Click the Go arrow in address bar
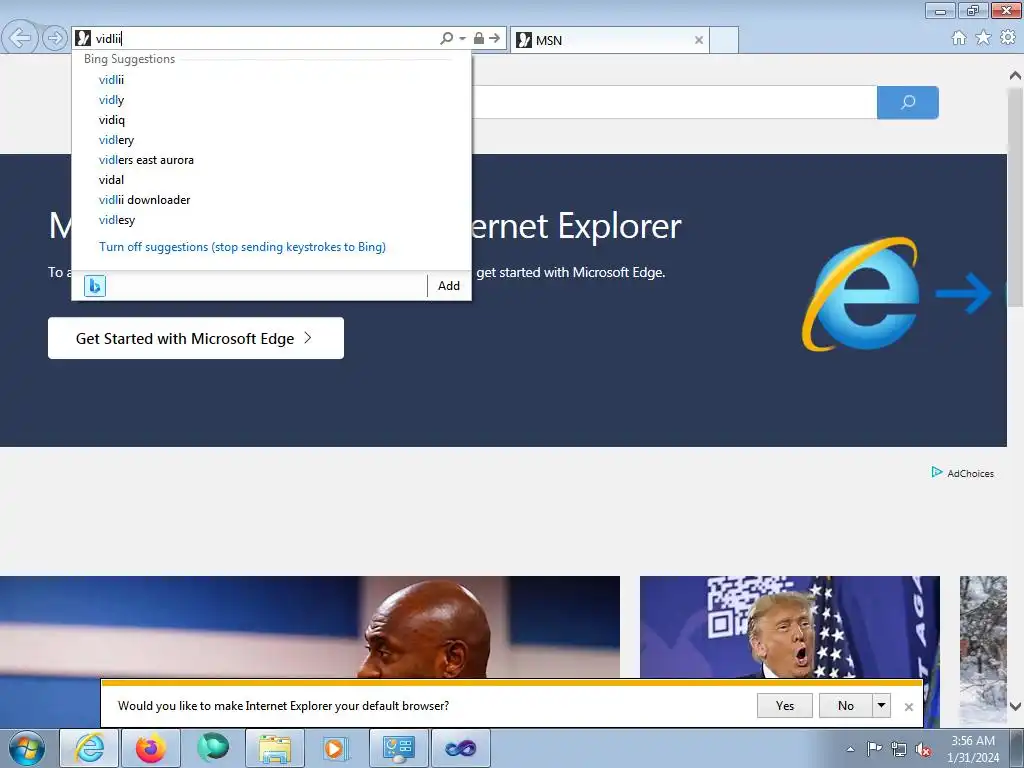The image size is (1024, 768). coord(494,39)
